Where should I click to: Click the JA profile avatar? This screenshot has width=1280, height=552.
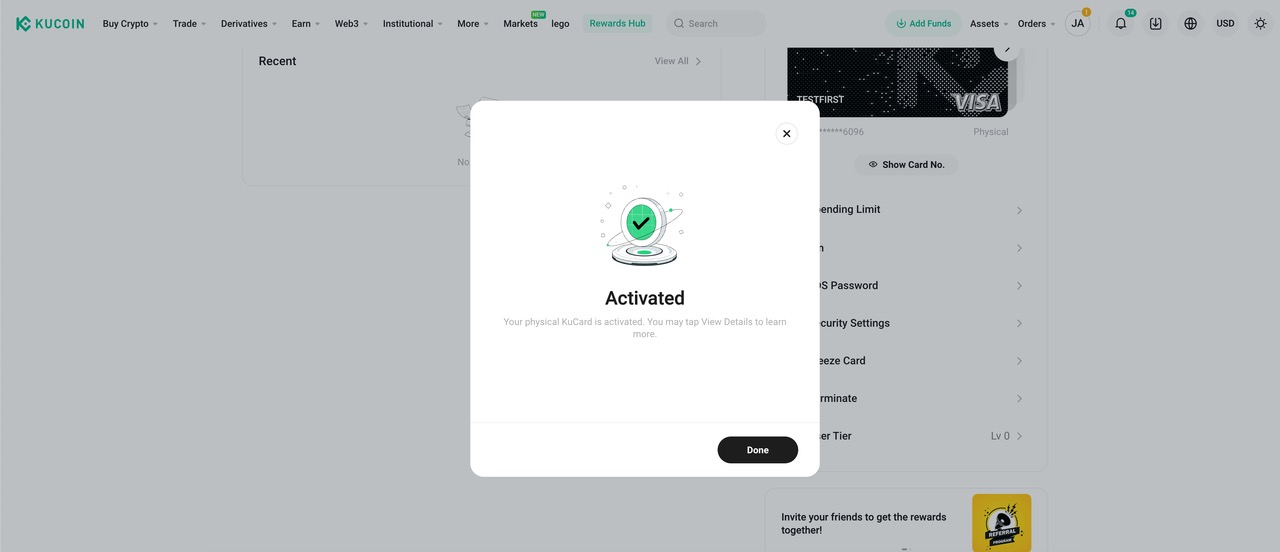[x=1077, y=23]
